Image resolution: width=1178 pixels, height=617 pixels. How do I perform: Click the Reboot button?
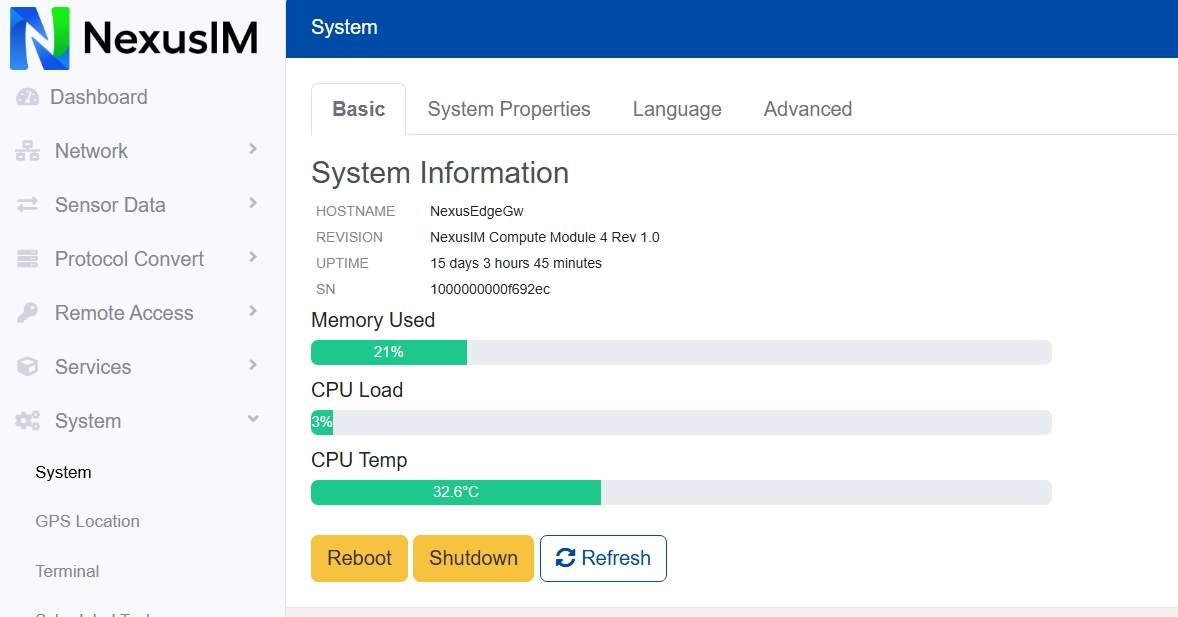359,558
